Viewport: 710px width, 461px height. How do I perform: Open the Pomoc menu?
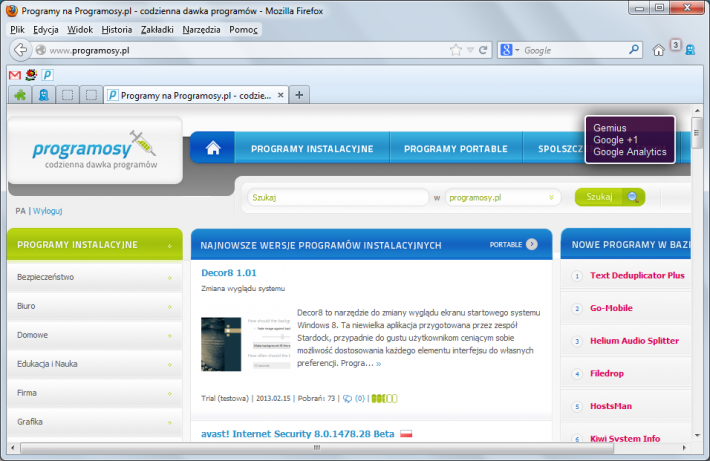coord(243,29)
